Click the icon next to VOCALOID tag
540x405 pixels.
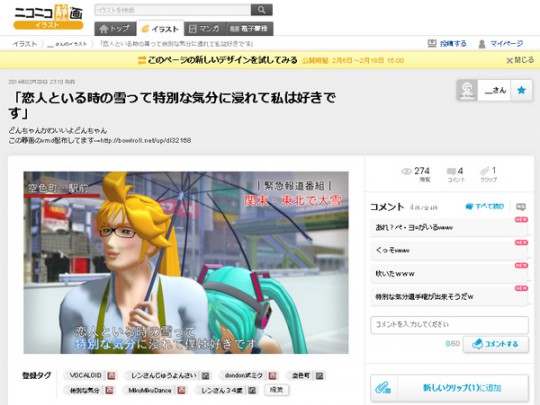coord(111,376)
